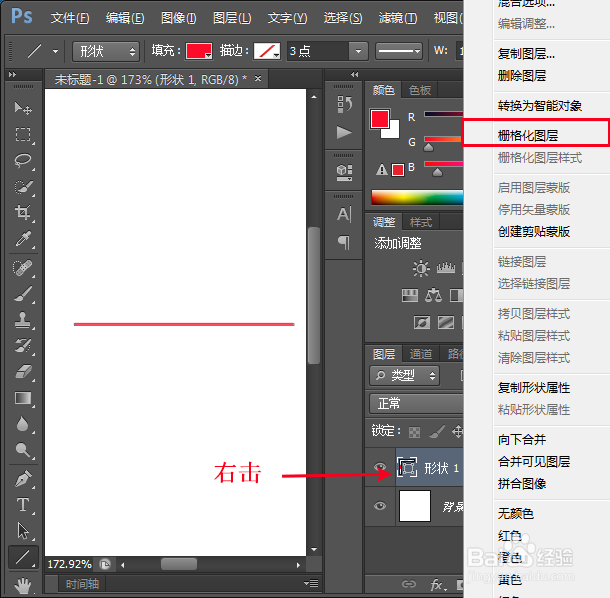Open the 图层(L) menu
This screenshot has width=610, height=598.
coord(232,18)
